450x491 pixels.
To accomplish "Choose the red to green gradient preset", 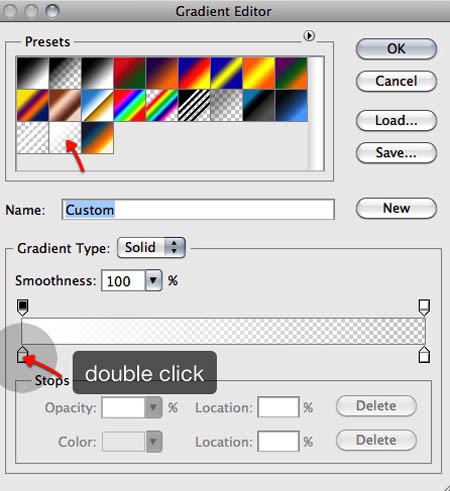I will click(130, 73).
